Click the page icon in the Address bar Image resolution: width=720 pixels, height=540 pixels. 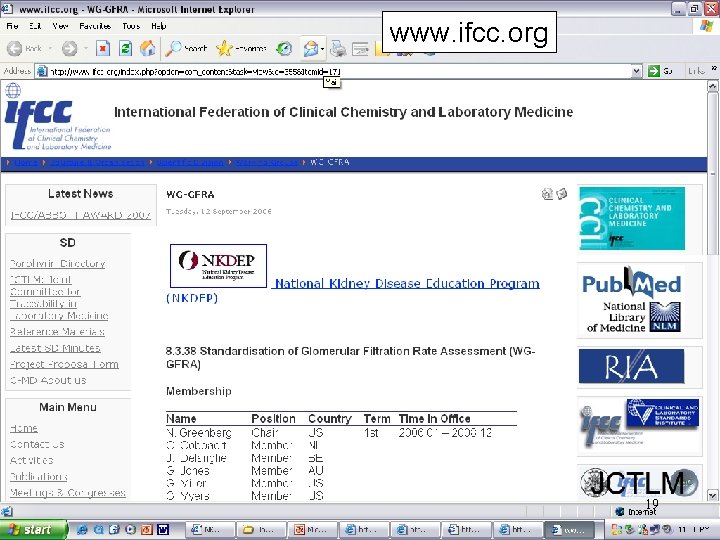(x=42, y=71)
